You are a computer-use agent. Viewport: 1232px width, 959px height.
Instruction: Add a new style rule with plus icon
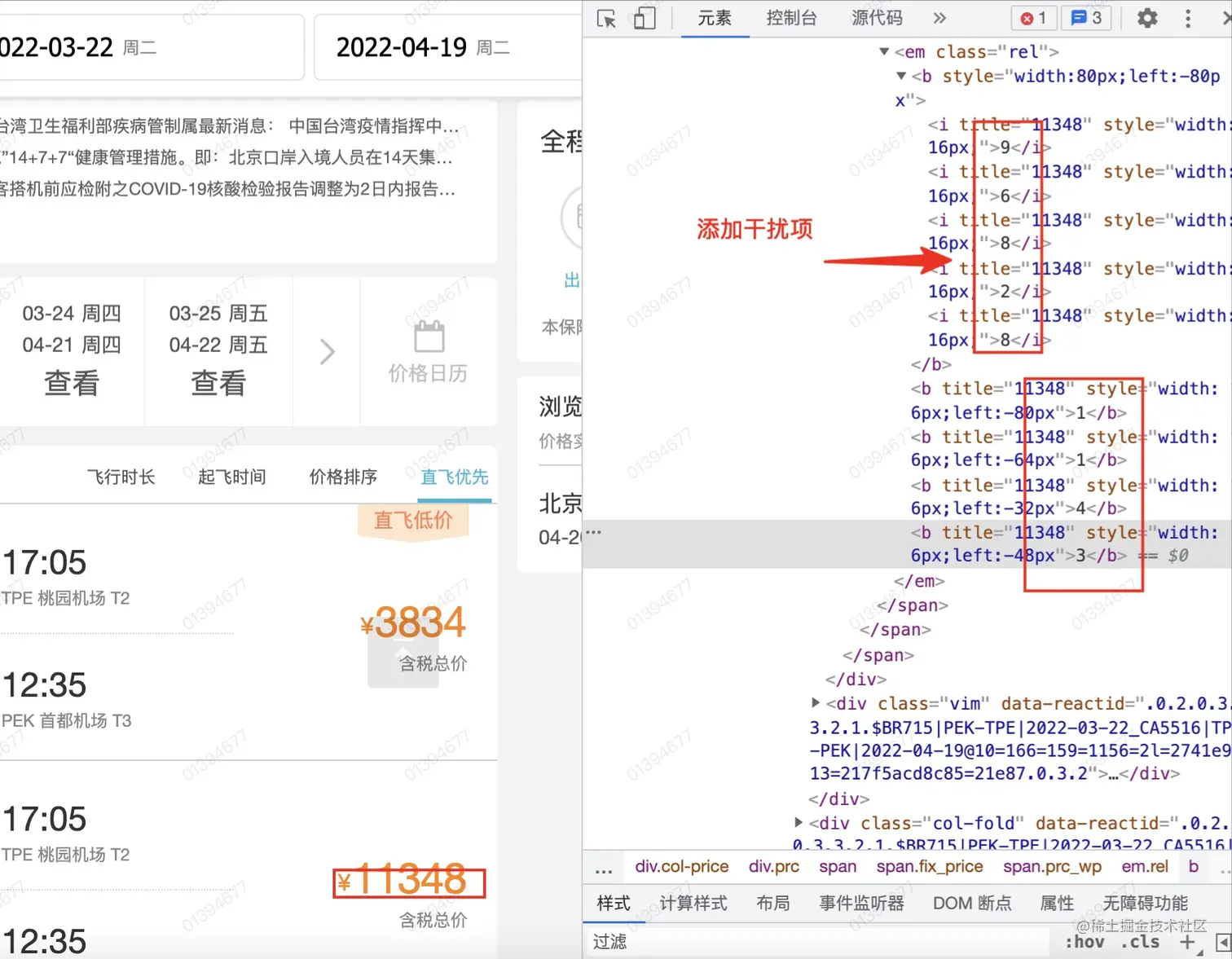click(1188, 942)
